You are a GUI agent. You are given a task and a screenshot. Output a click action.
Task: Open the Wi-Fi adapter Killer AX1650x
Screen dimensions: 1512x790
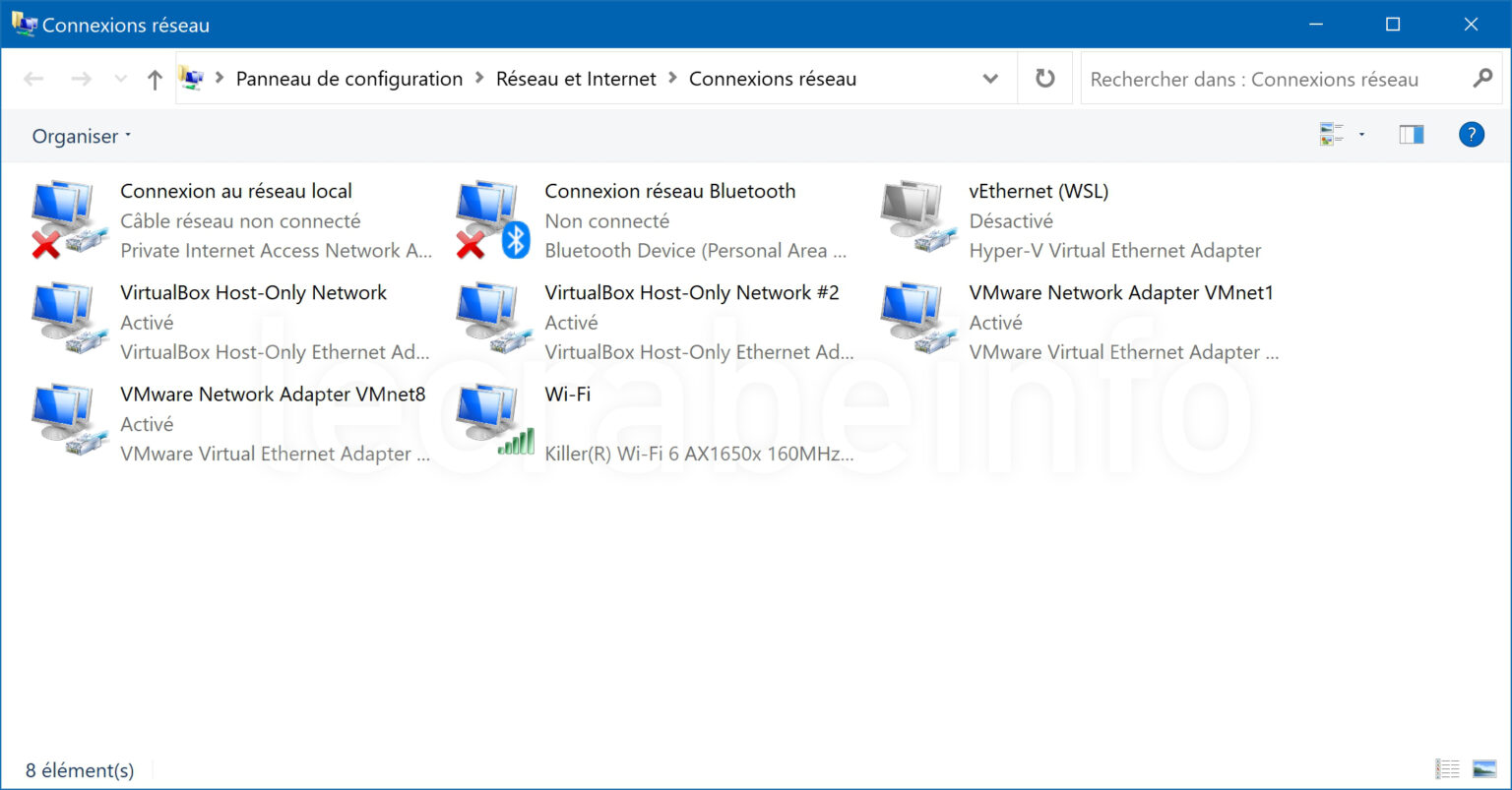pos(568,395)
